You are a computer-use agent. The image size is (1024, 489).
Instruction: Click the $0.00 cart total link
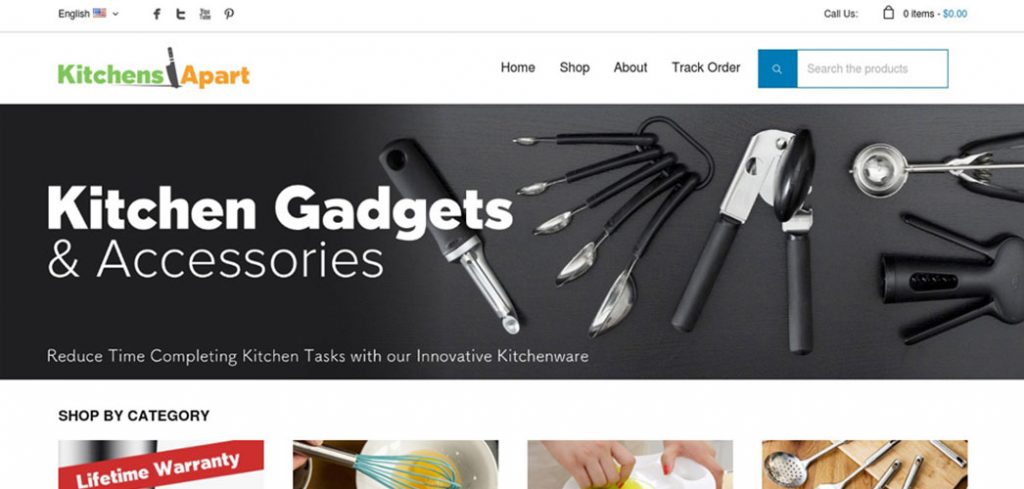pos(955,14)
